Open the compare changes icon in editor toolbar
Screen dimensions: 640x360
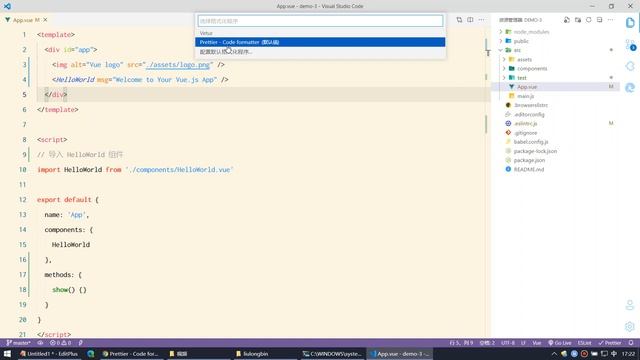pyautogui.click(x=459, y=20)
